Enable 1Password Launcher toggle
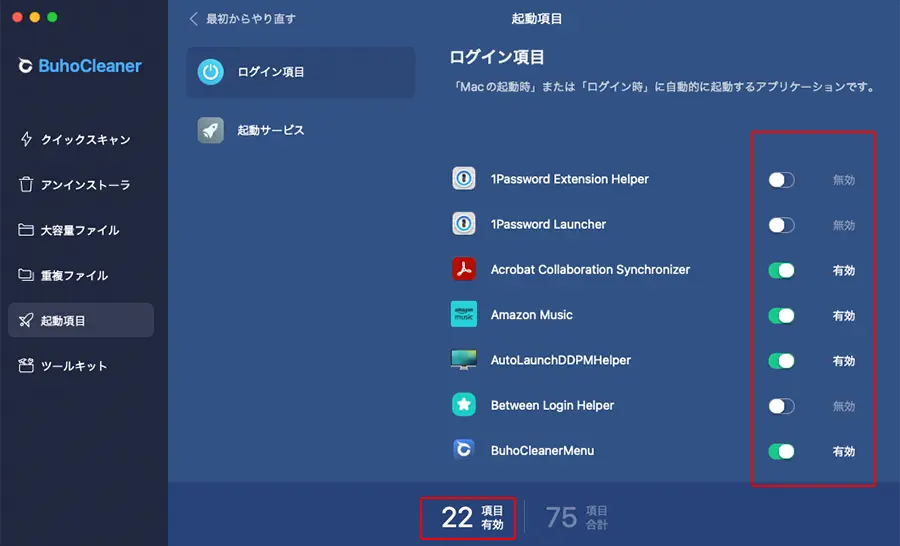The height and width of the screenshot is (546, 900). pyautogui.click(x=781, y=225)
